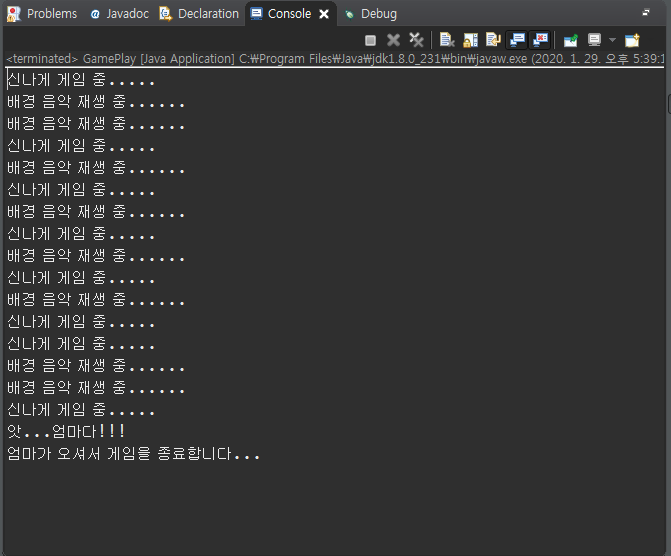Click the '앗...엄마다!!!' output line

66,431
